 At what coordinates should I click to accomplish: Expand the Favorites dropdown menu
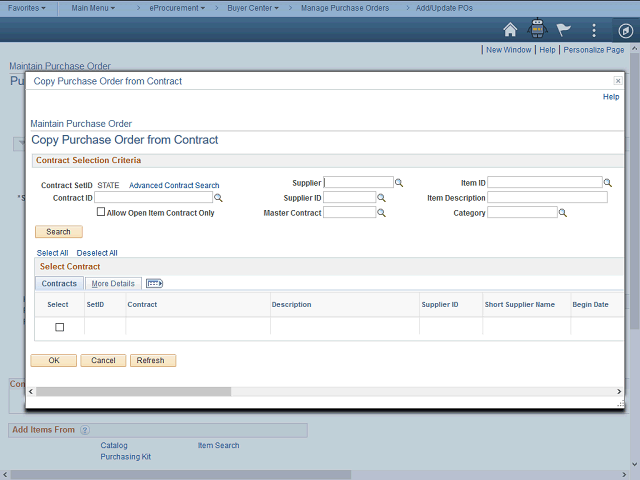coord(30,7)
